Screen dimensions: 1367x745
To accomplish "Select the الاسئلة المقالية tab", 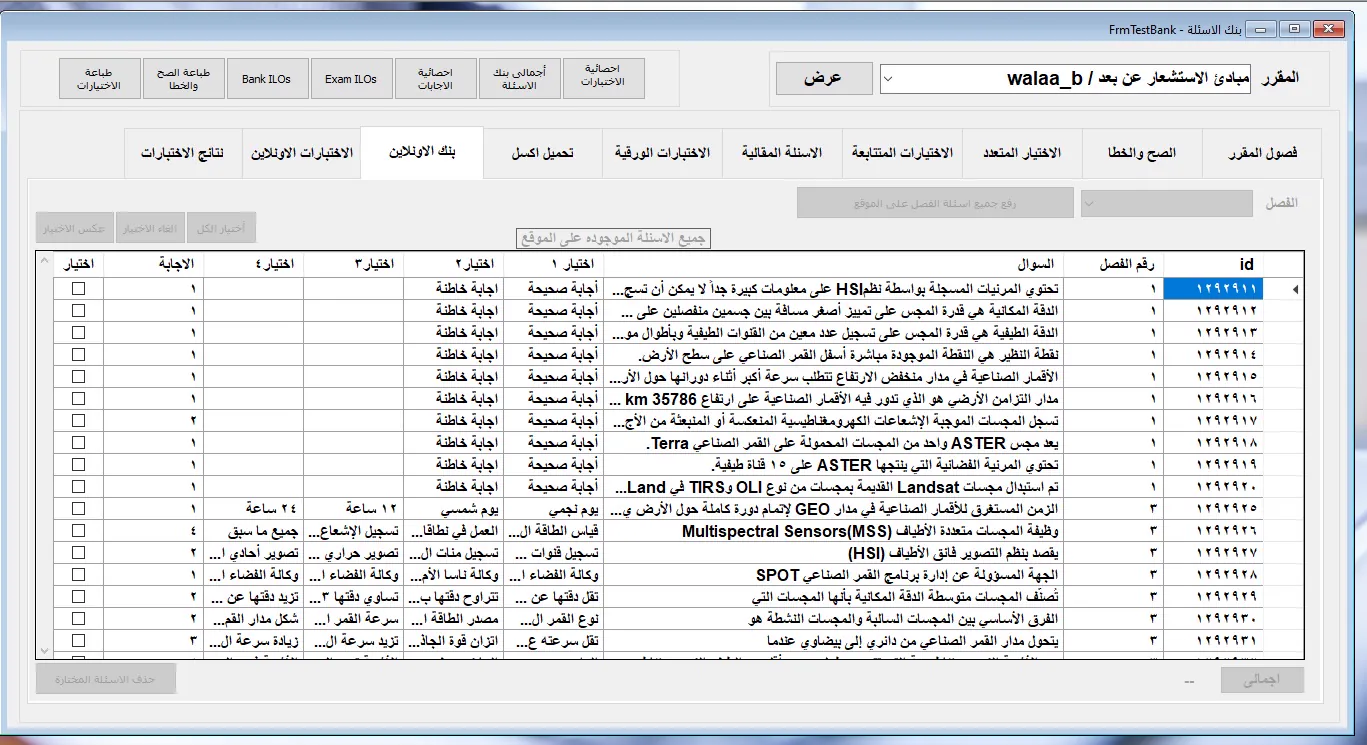I will pyautogui.click(x=782, y=154).
